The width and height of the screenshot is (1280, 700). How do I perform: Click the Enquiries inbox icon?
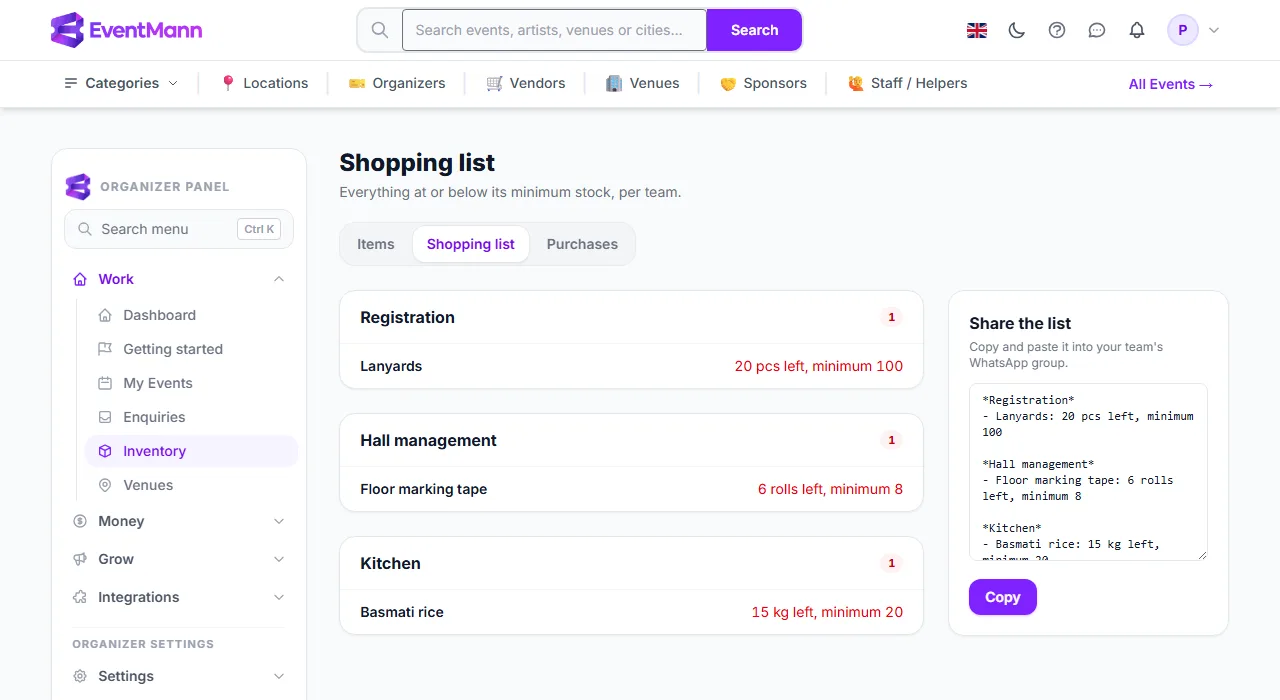pos(105,417)
